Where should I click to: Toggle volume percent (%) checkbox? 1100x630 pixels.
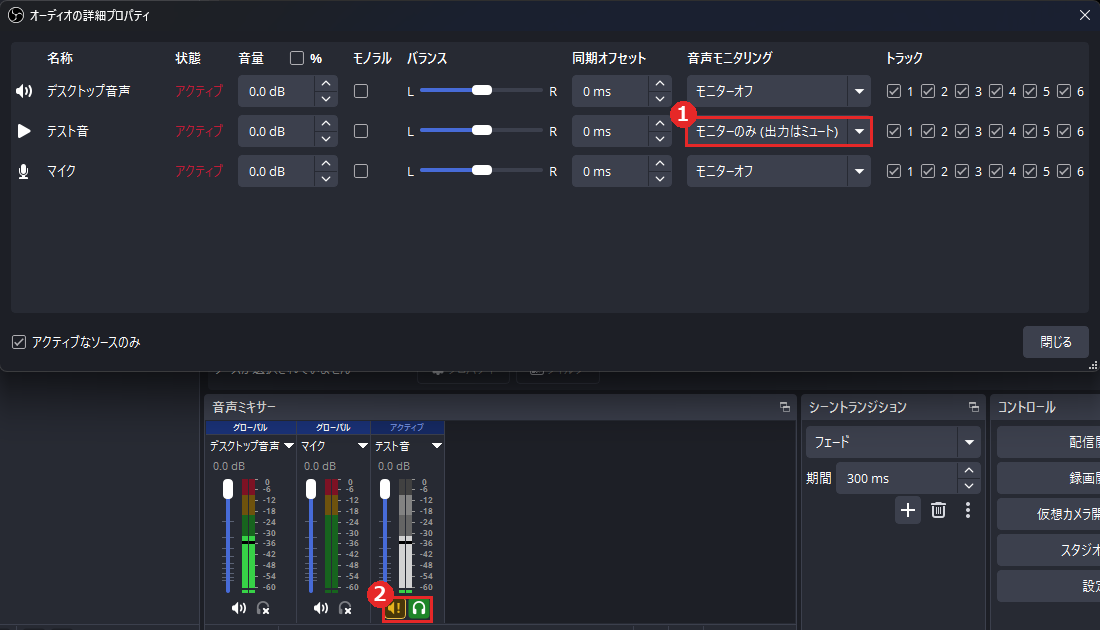coord(297,58)
